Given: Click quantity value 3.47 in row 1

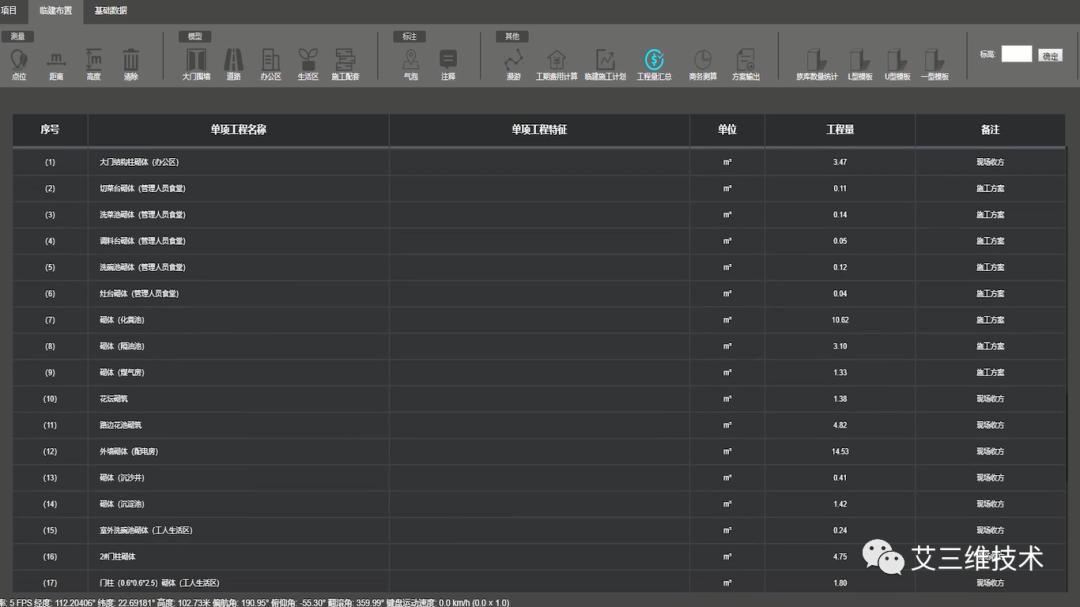Looking at the screenshot, I should click(x=840, y=162).
